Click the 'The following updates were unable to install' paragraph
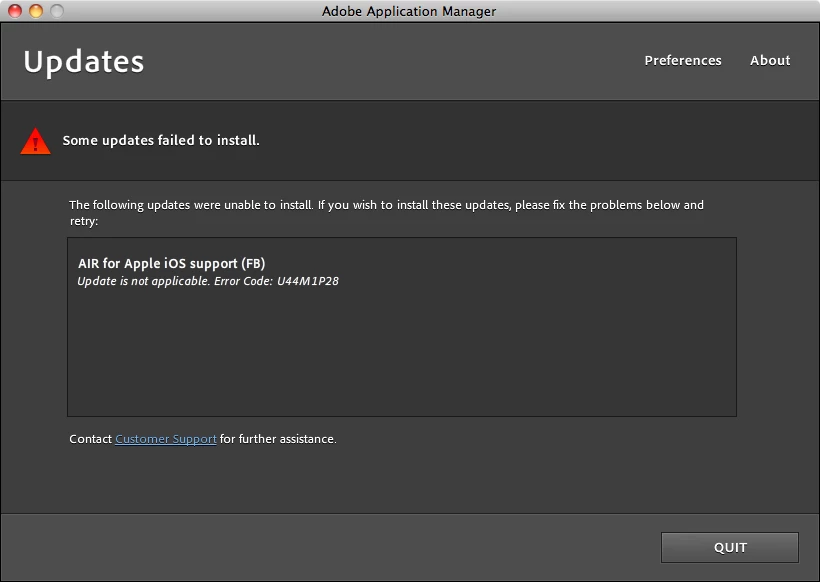The height and width of the screenshot is (582, 820). (386, 213)
